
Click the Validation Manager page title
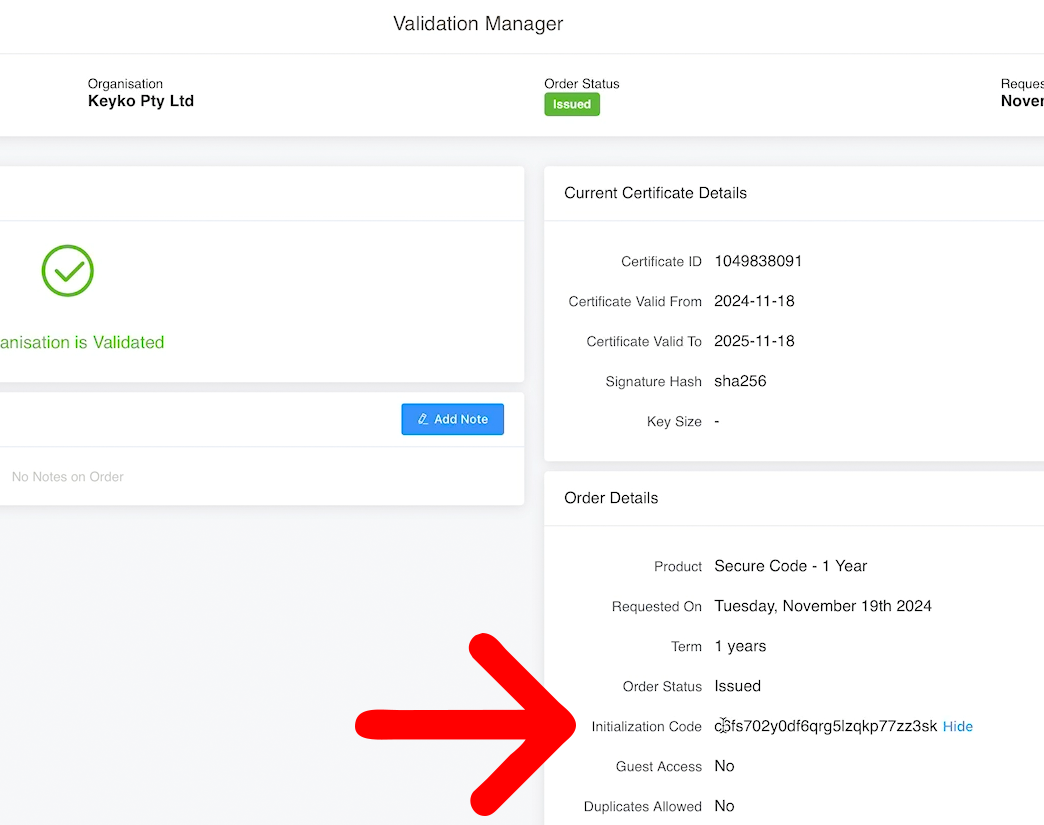pyautogui.click(x=477, y=23)
